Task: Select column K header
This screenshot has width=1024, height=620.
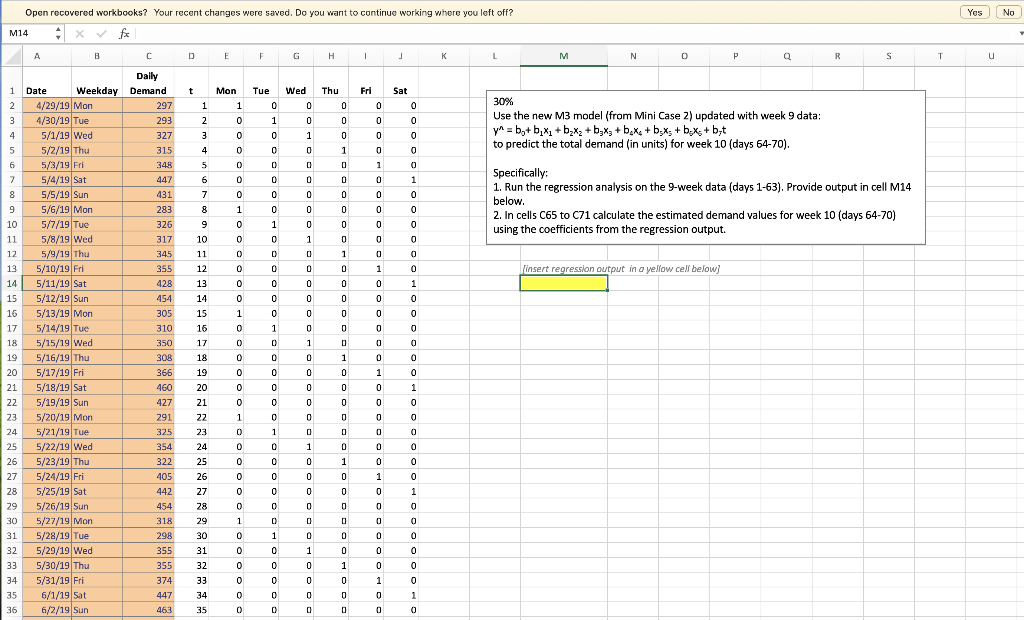Action: [x=443, y=56]
